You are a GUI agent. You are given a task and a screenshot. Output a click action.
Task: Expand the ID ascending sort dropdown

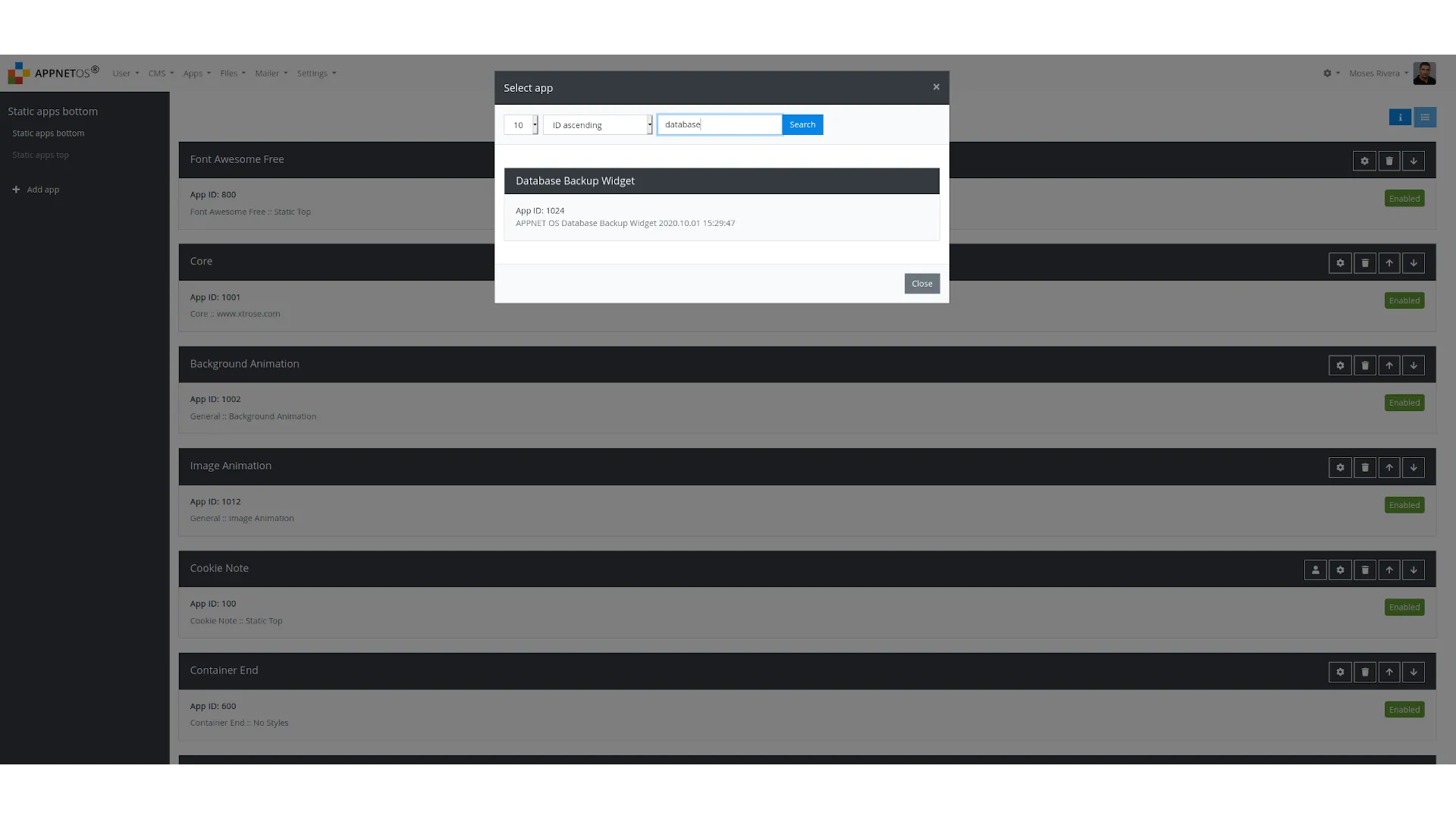[648, 124]
